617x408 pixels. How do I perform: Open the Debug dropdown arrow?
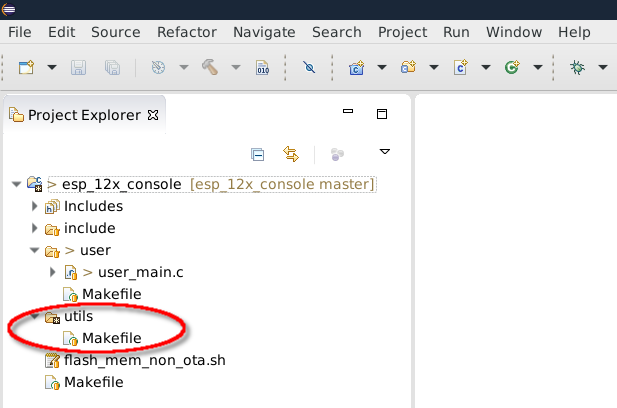coord(603,67)
